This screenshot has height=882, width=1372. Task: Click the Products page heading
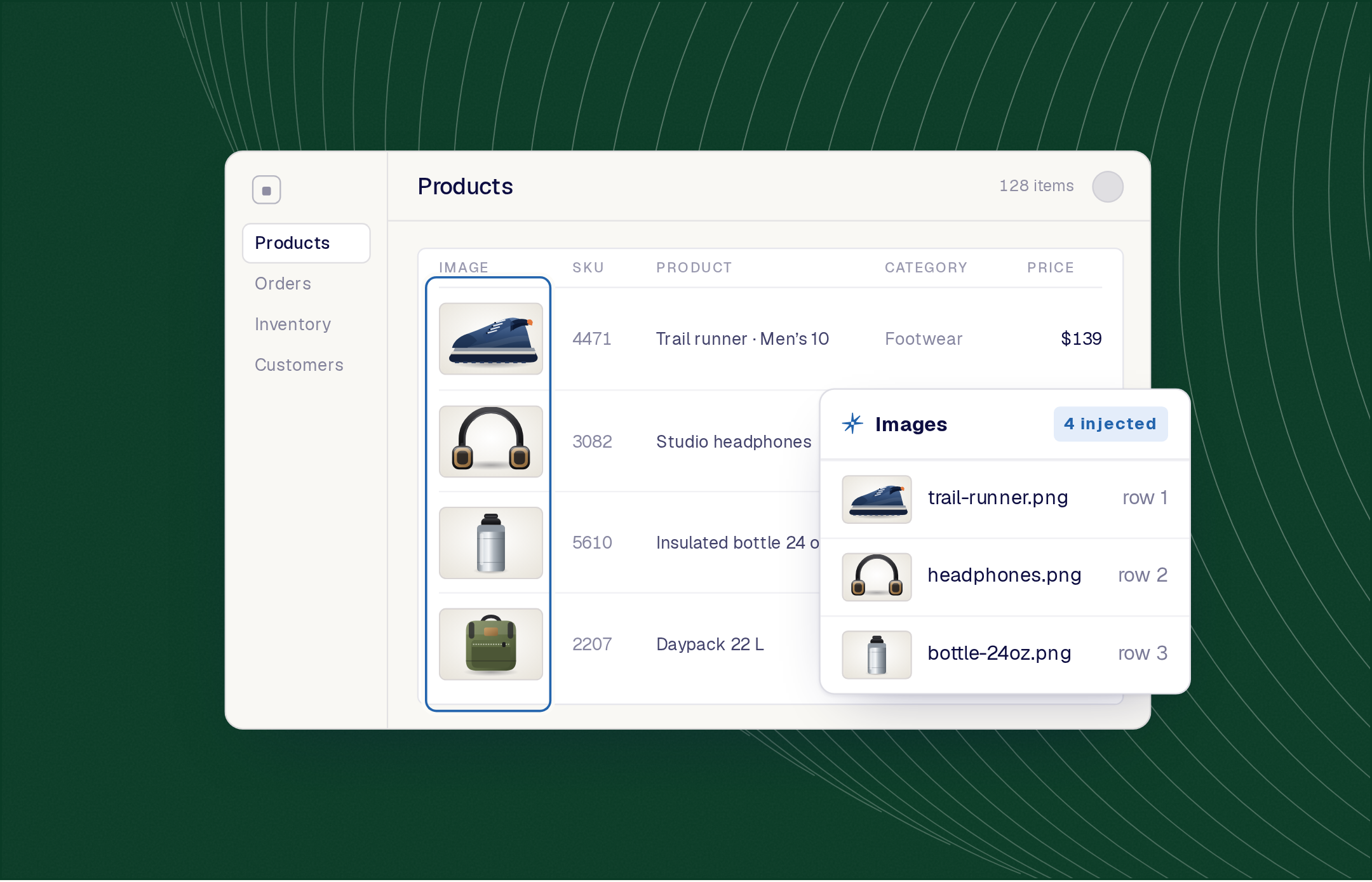pos(465,187)
